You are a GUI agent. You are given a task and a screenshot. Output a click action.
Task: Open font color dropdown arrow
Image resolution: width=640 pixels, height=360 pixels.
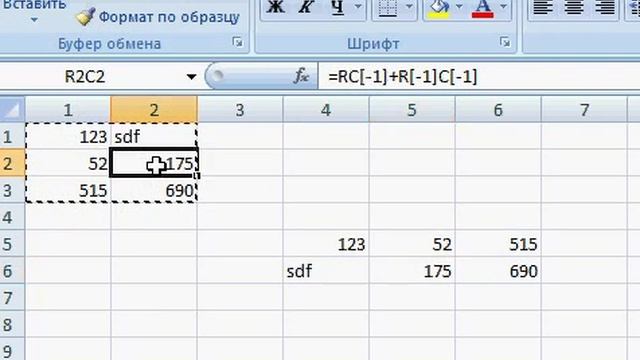coord(504,7)
